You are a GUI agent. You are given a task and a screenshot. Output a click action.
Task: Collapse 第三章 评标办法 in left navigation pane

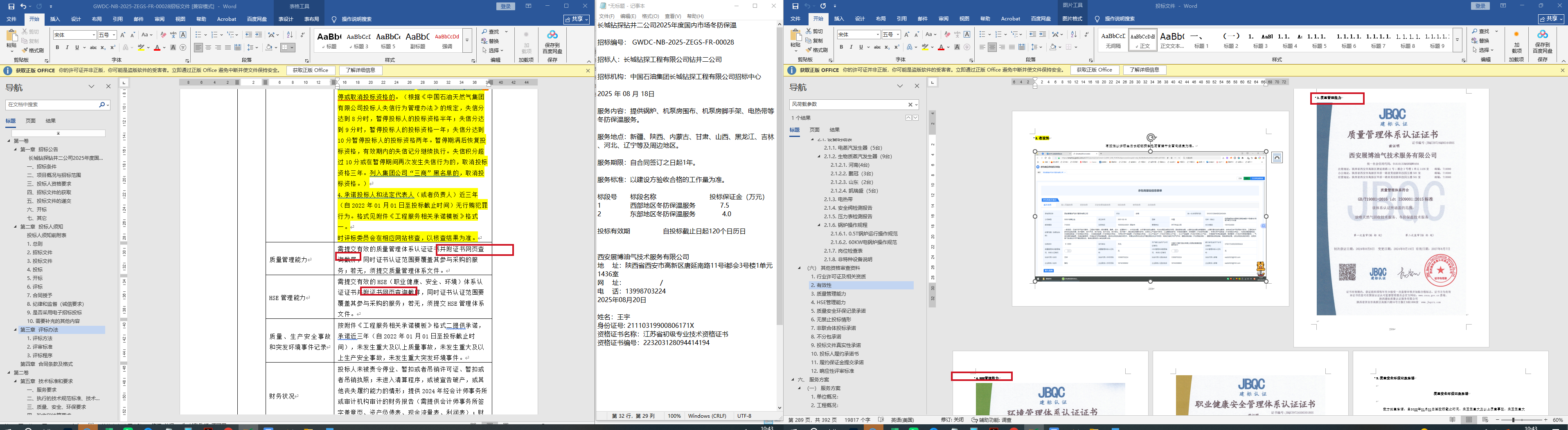tap(16, 329)
